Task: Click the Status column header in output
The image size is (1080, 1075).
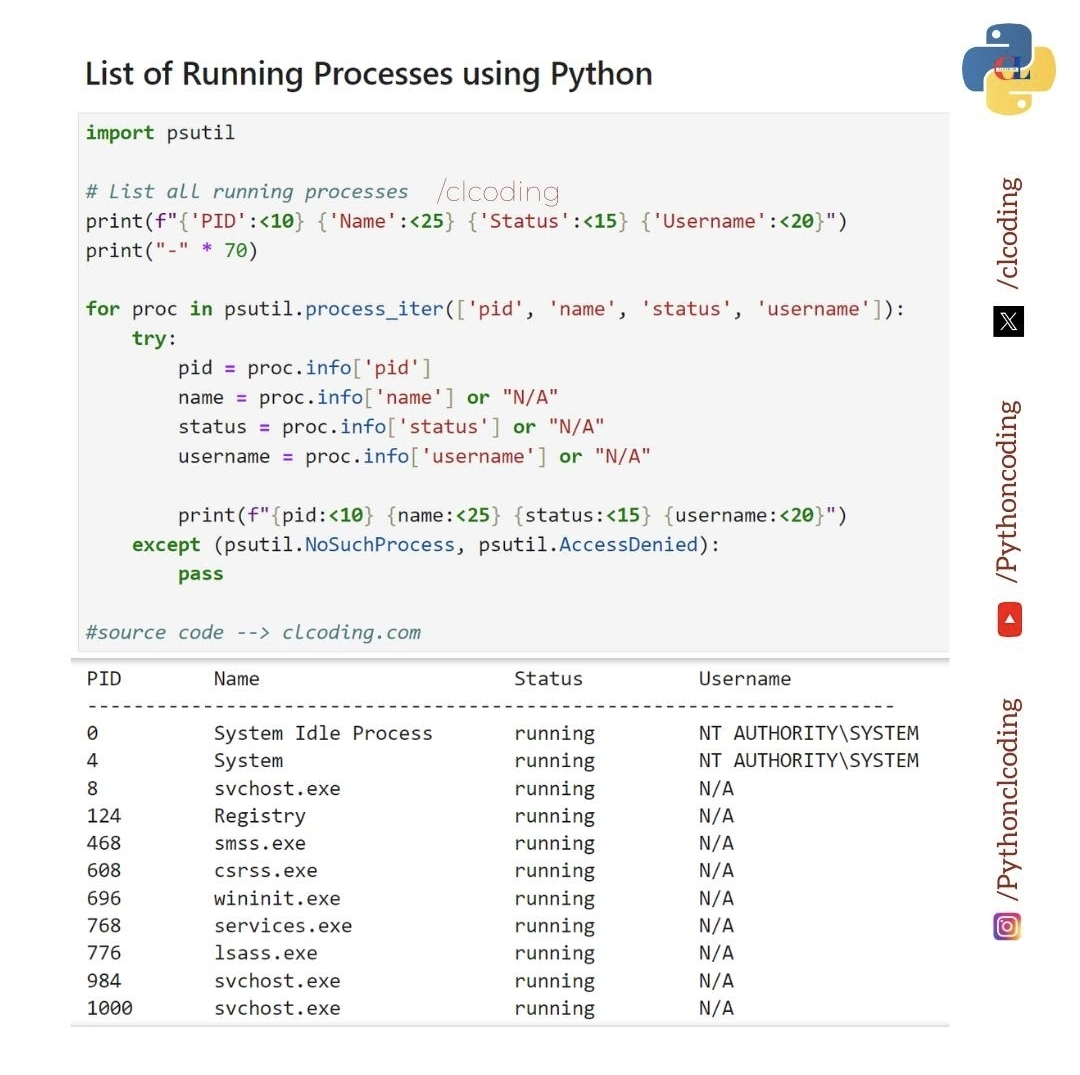Action: point(548,679)
